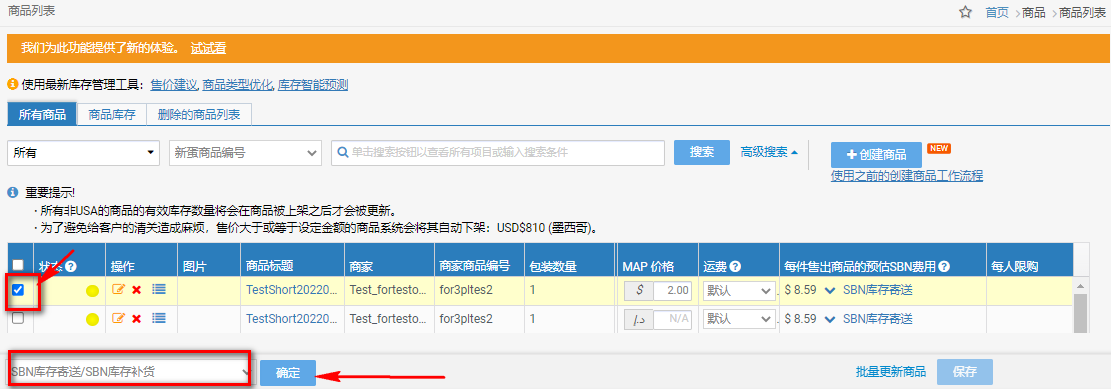The image size is (1111, 389).
Task: Switch to the 商品库存 tab
Action: (111, 115)
